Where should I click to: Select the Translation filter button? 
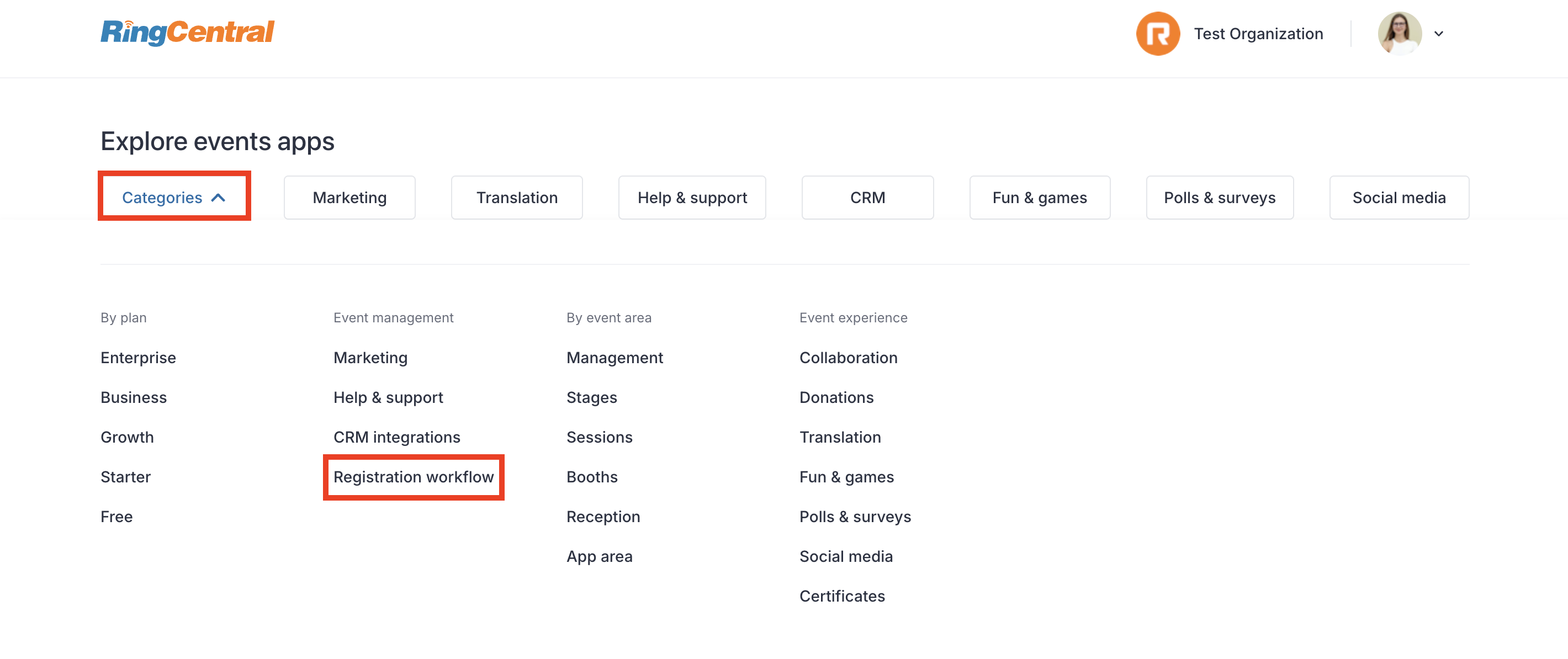tap(517, 197)
